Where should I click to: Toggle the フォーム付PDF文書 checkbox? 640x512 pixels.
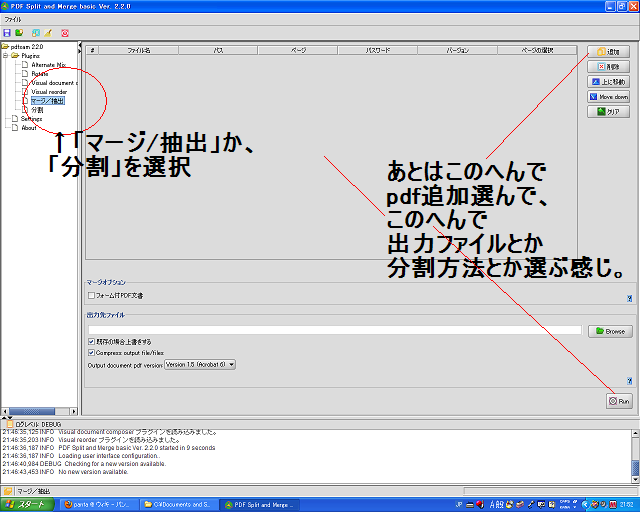click(x=91, y=295)
